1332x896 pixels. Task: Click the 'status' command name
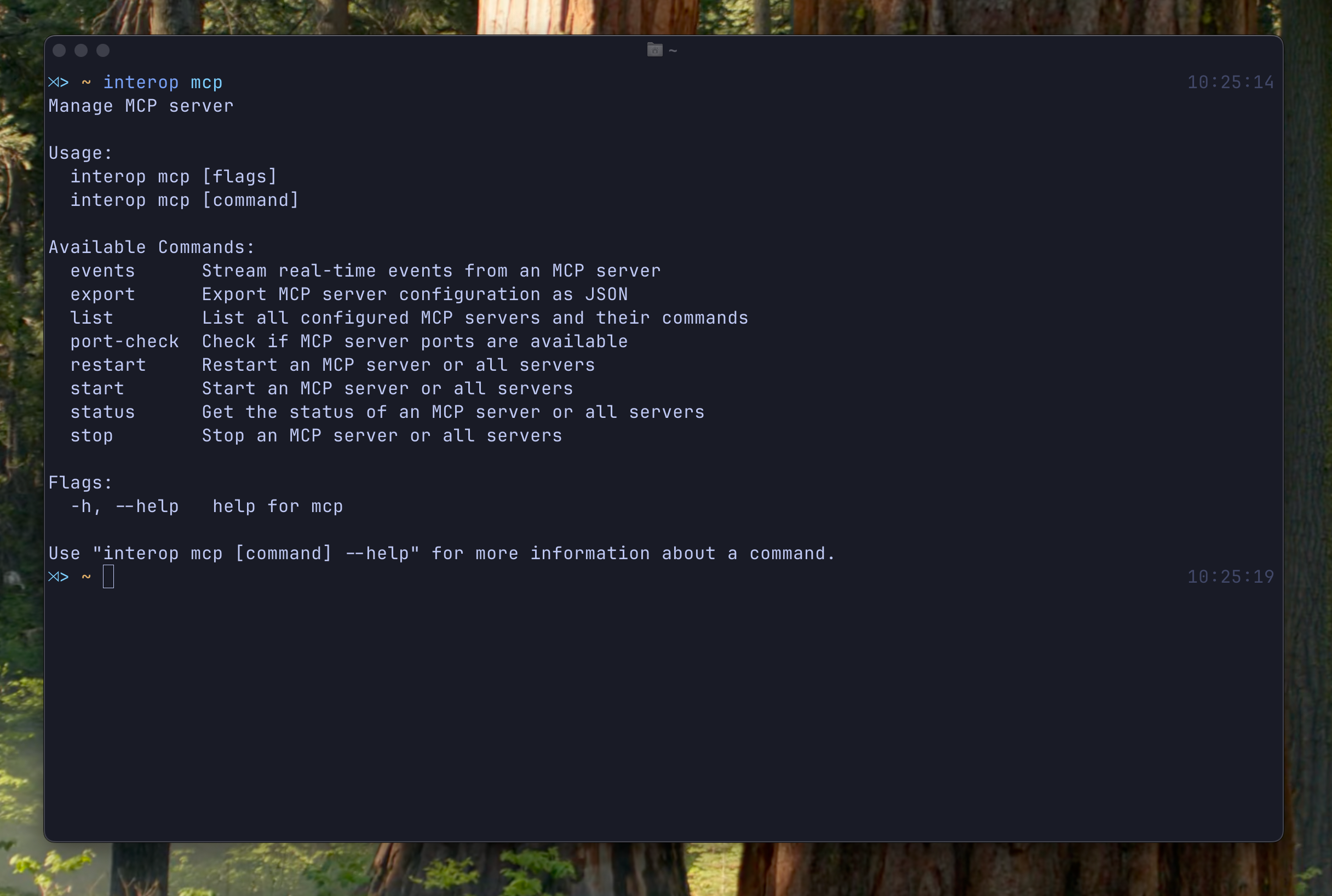click(103, 412)
